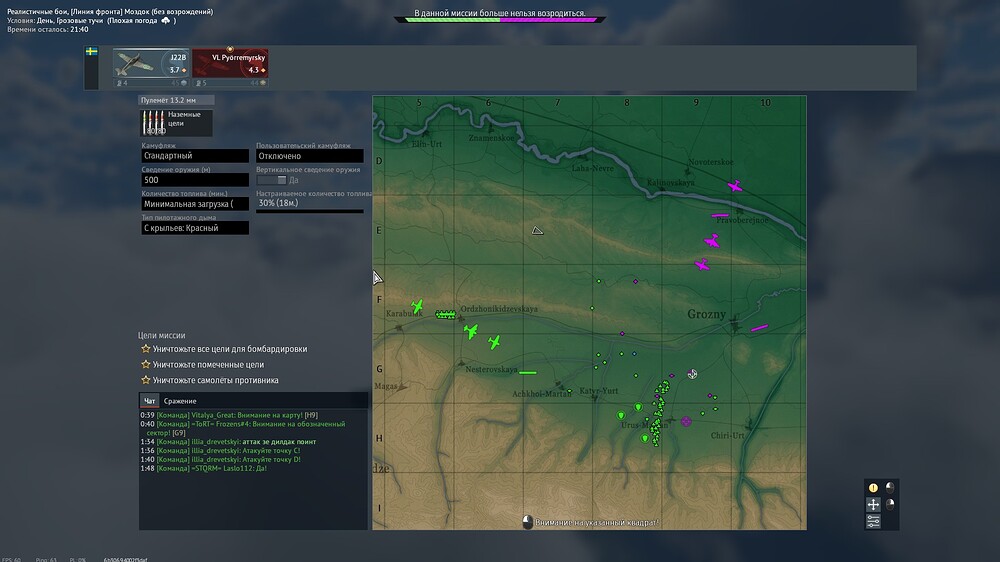Click the yellow attention exclamation icon
The image size is (1000, 562).
(x=873, y=488)
